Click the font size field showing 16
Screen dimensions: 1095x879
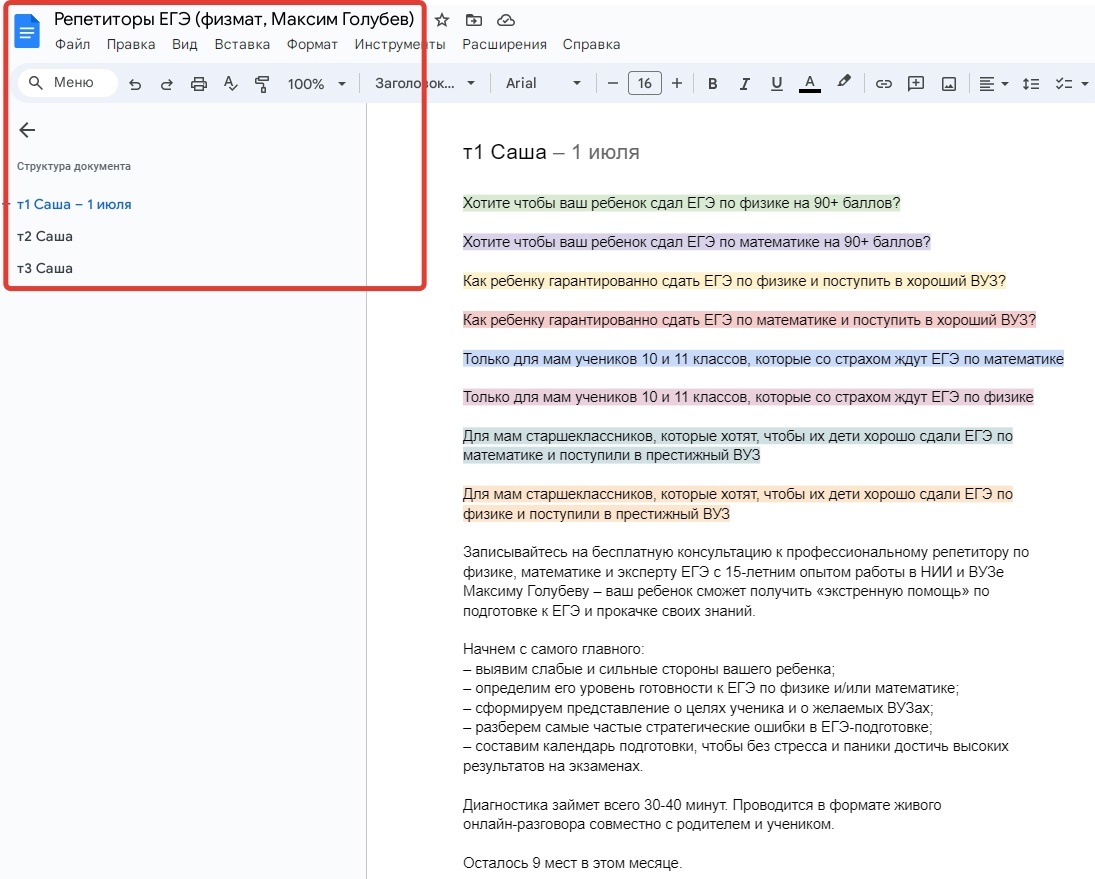tap(645, 84)
